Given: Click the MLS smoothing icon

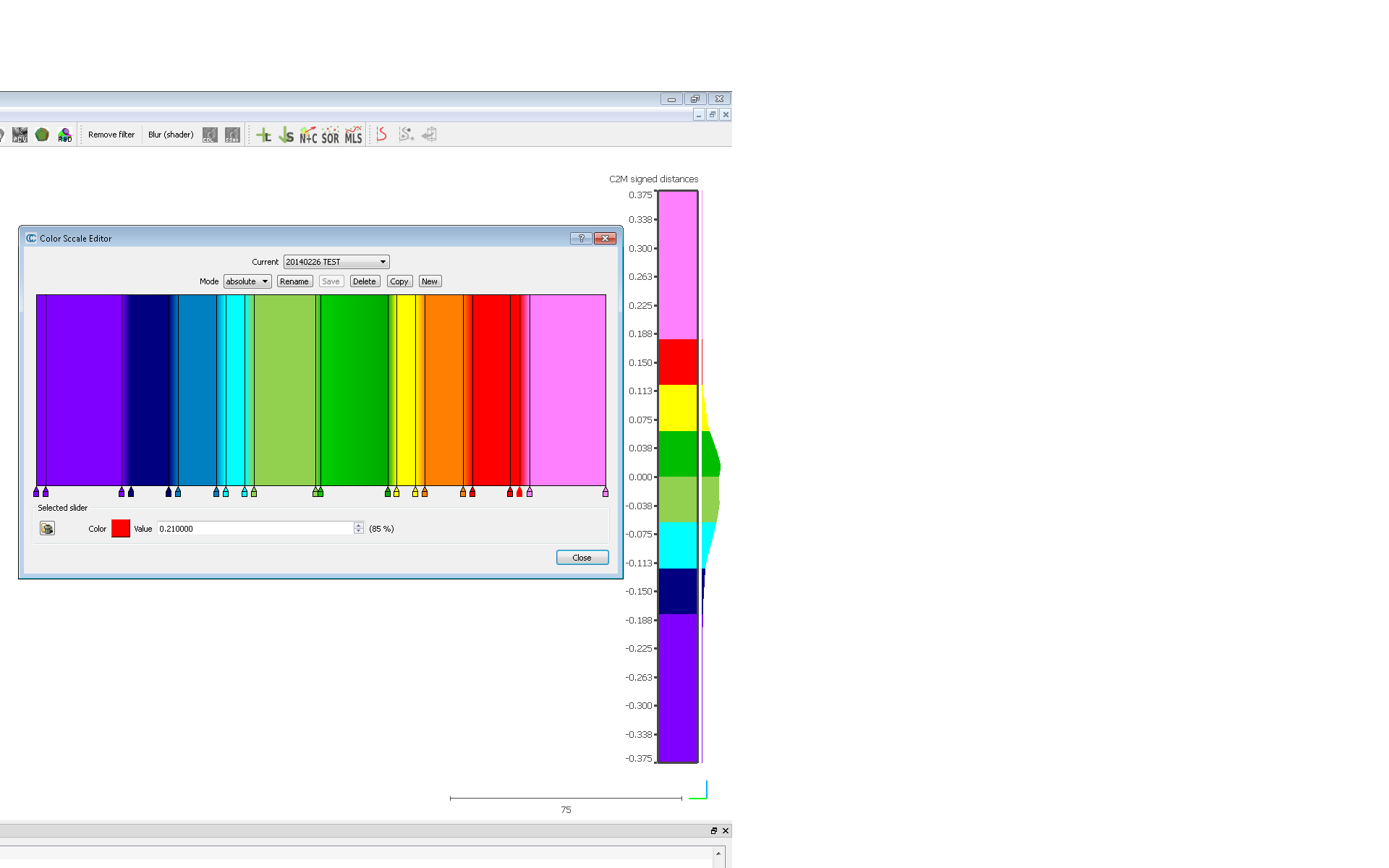Looking at the screenshot, I should 353,135.
